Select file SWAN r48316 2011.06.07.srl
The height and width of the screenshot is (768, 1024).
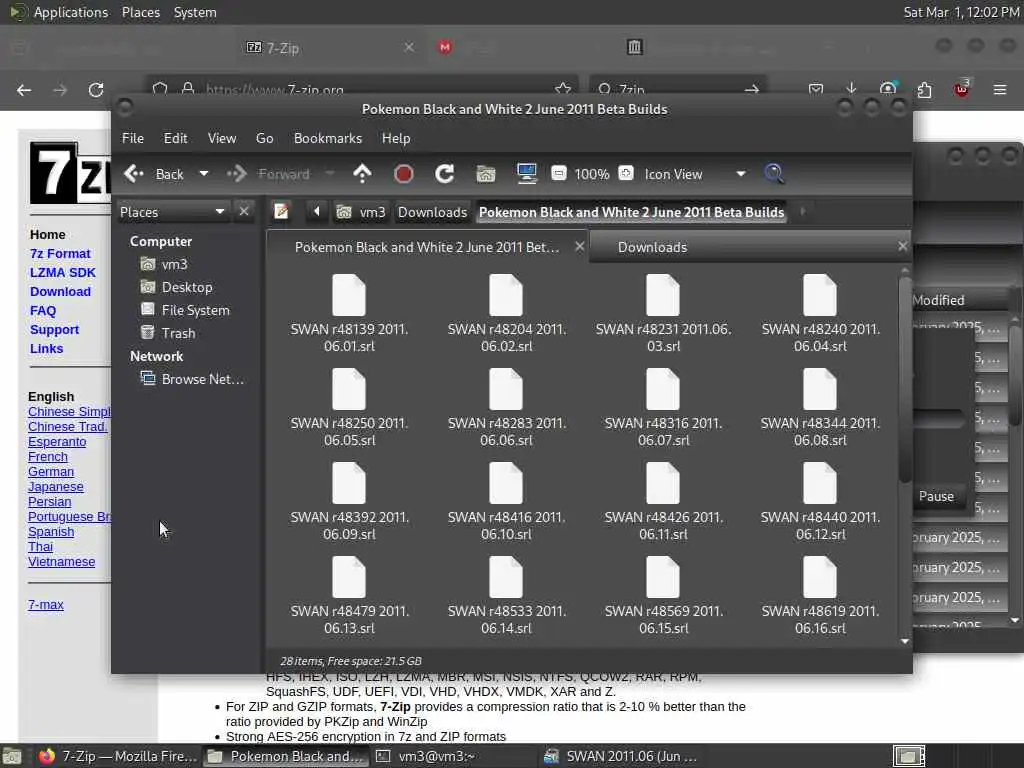663,408
